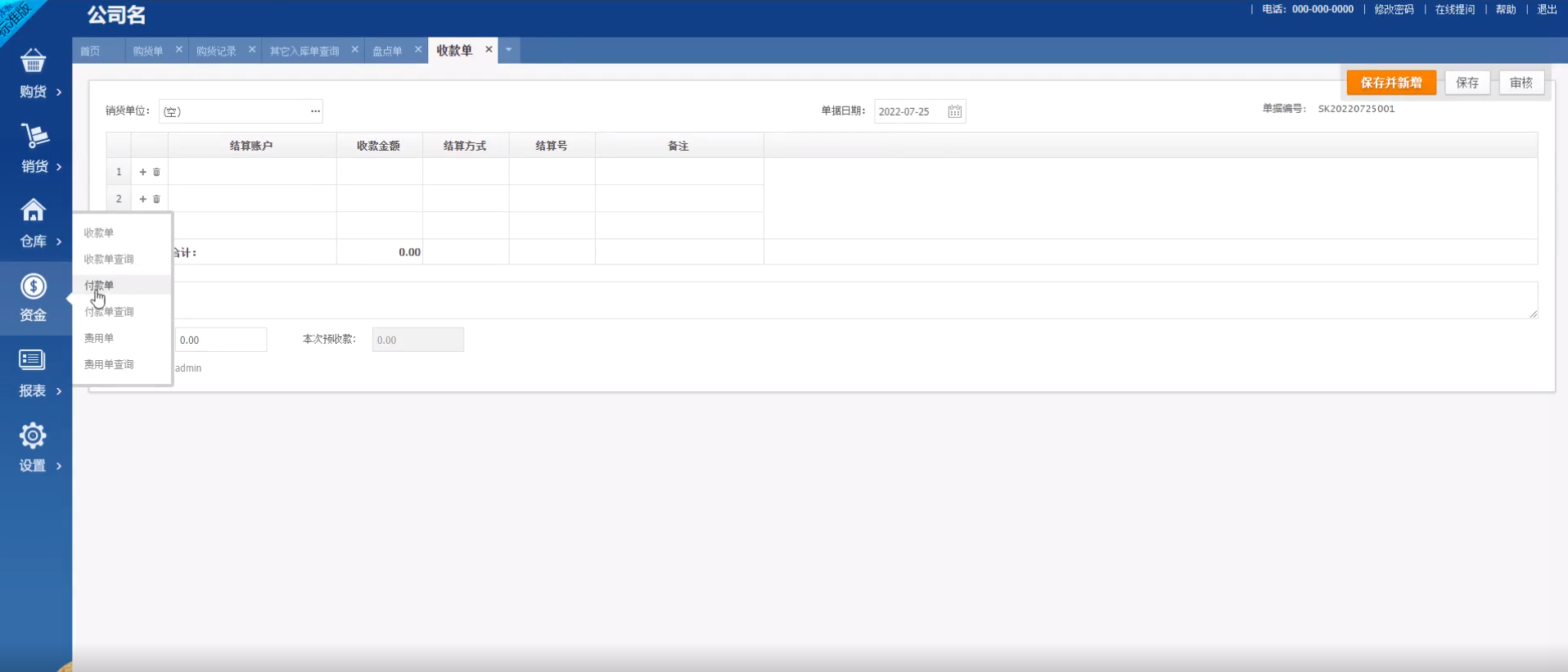Open the 销货 sales cart icon
1568x672 pixels.
34,136
